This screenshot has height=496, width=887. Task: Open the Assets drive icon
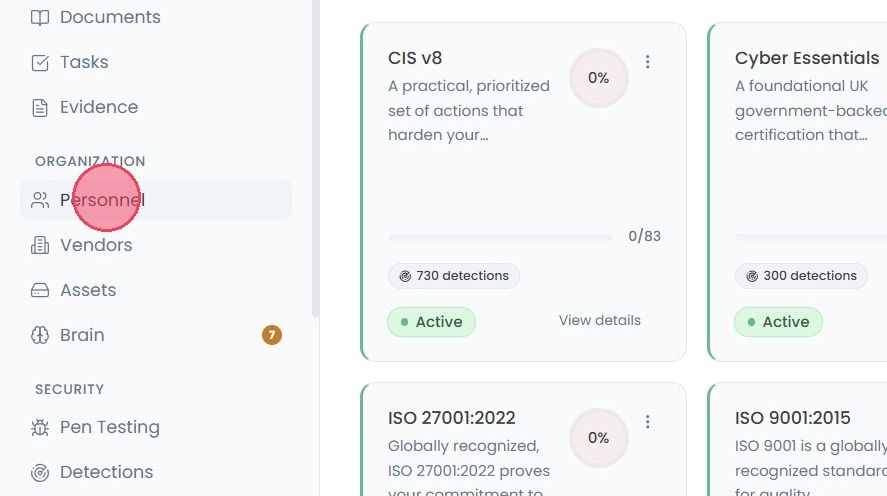pyautogui.click(x=40, y=290)
